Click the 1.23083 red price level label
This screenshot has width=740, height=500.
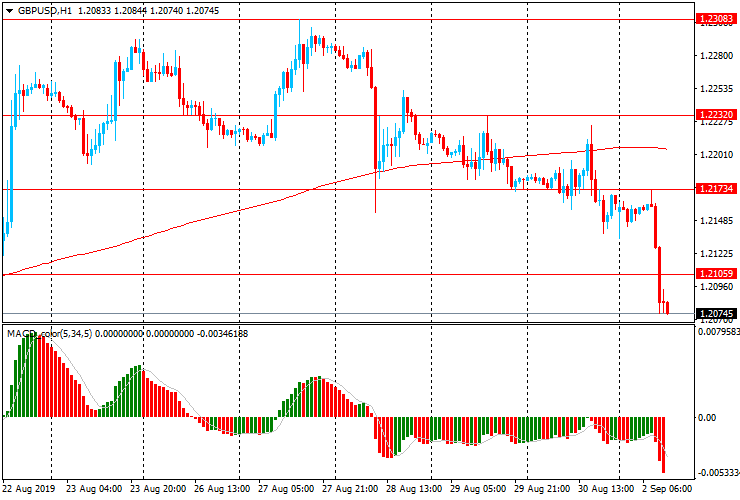click(x=716, y=19)
